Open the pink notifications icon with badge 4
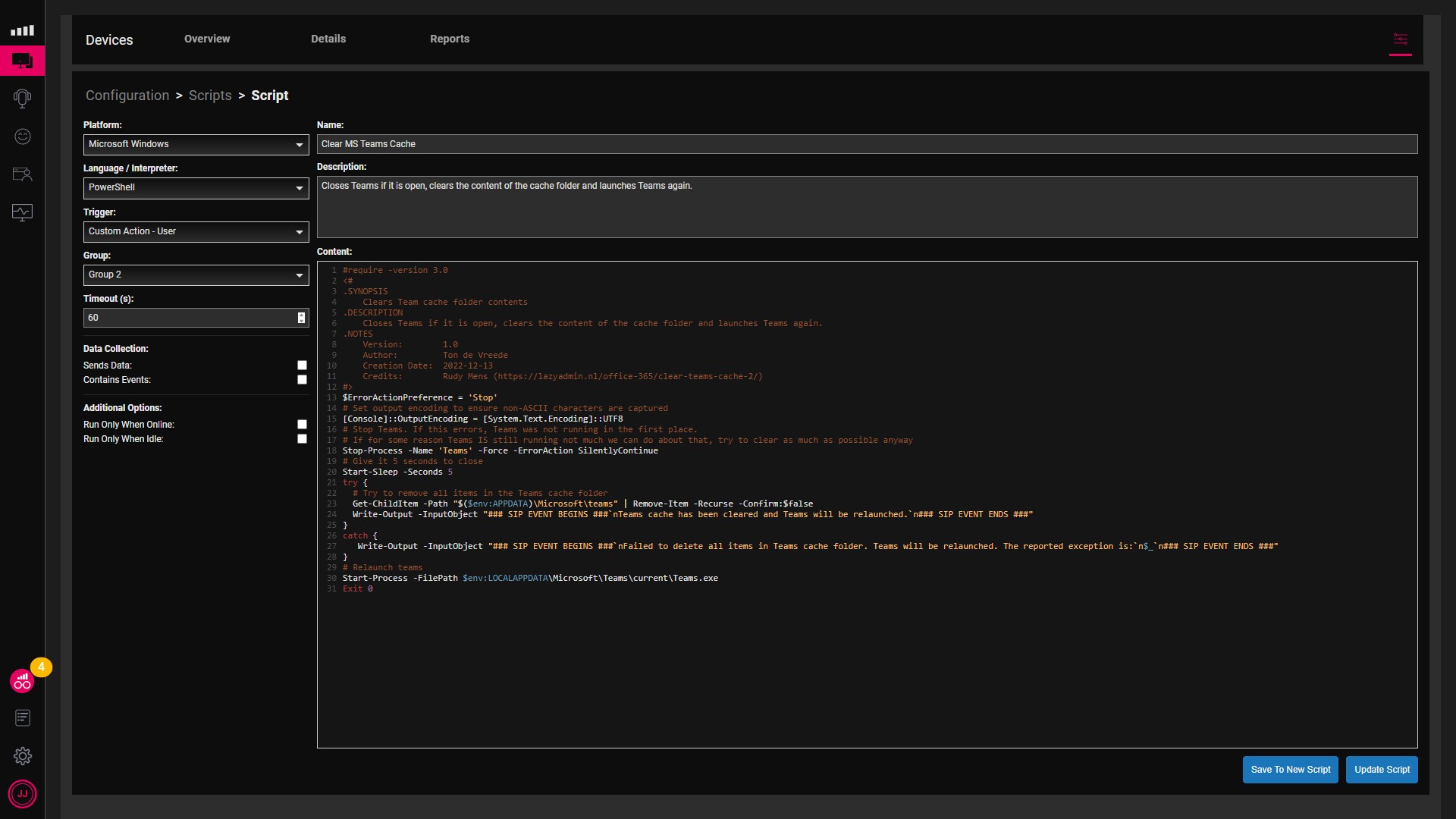Screen dimensions: 1456x819 (22, 681)
